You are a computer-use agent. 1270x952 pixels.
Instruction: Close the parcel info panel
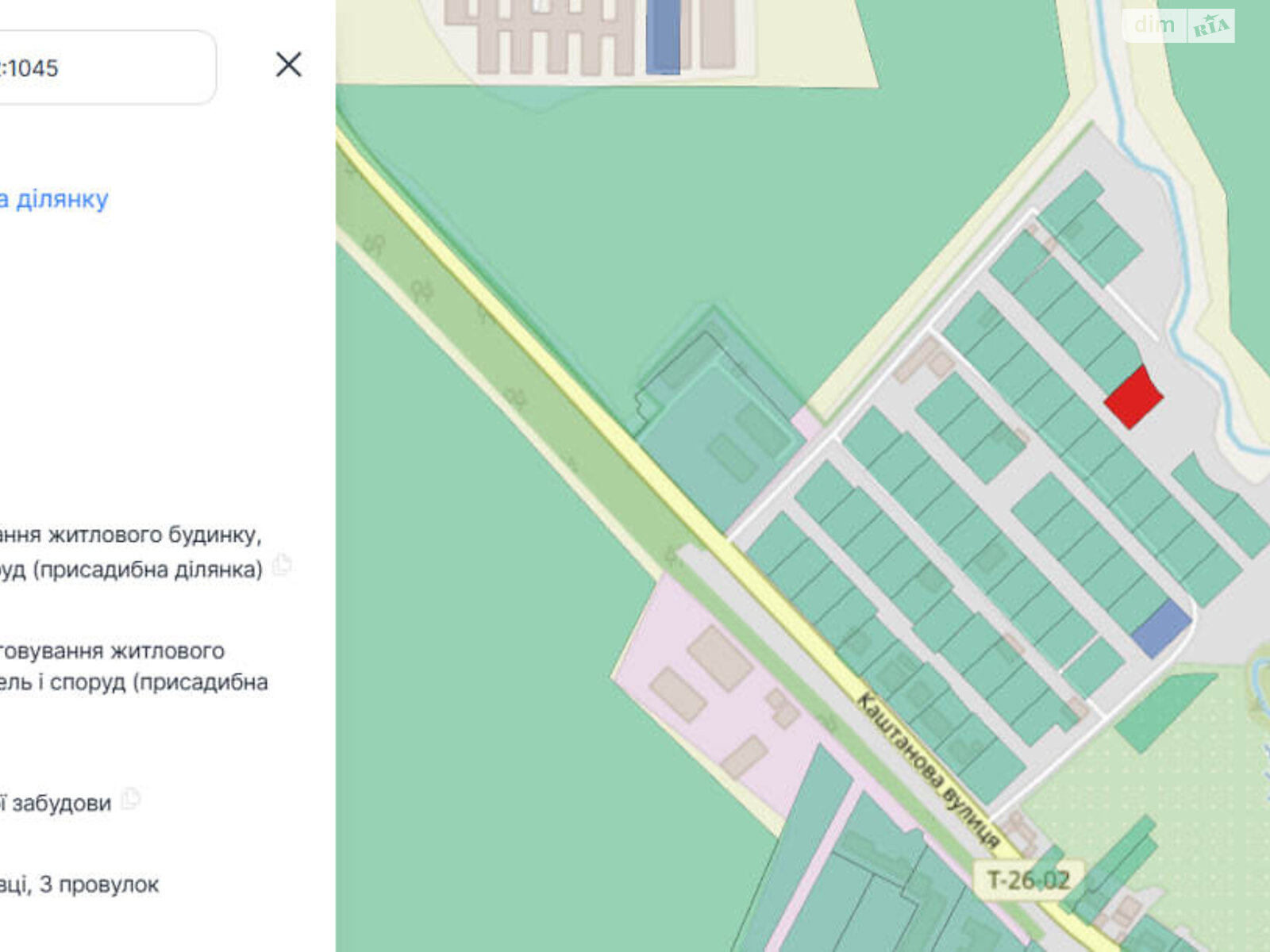(288, 65)
